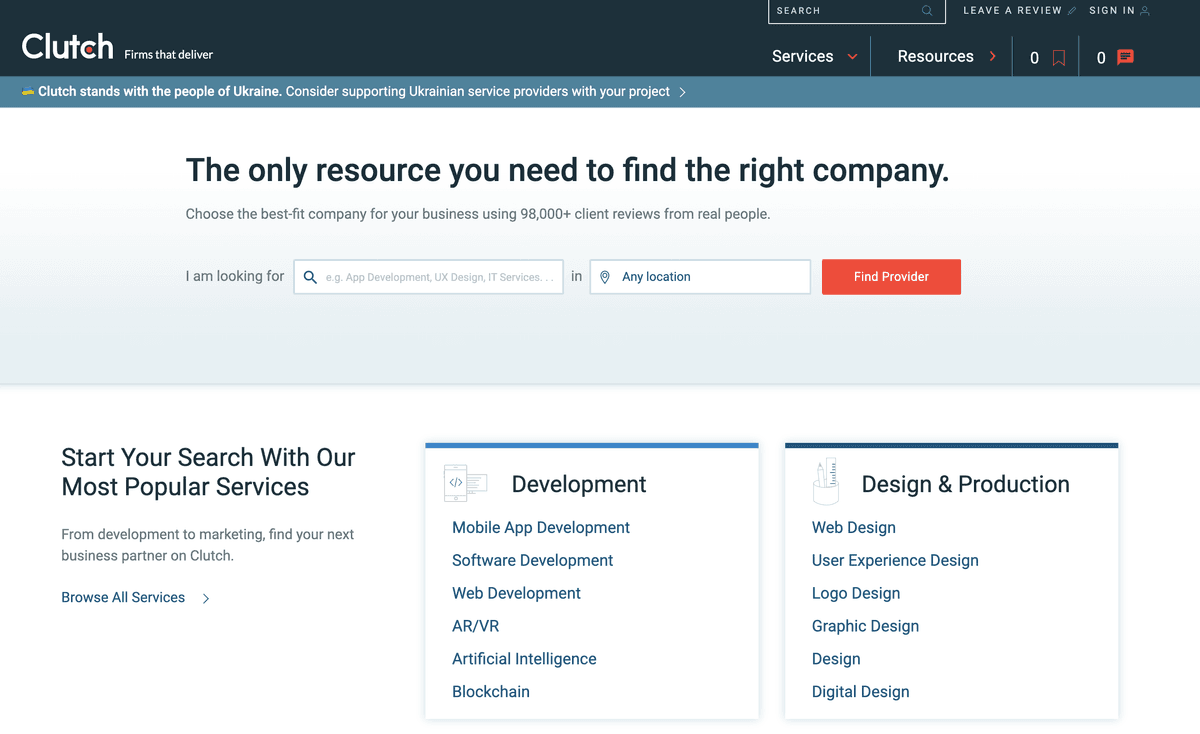Open saved bookmarks via bookmark icon
The height and width of the screenshot is (734, 1200).
[1059, 58]
